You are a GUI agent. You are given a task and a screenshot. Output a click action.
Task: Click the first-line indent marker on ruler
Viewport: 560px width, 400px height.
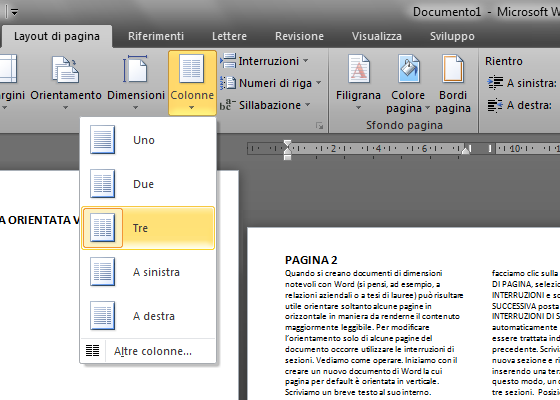coord(288,144)
